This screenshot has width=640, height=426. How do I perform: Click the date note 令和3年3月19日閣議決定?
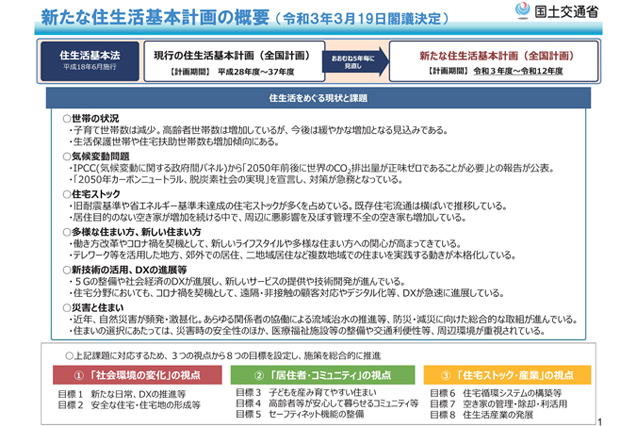click(x=362, y=19)
